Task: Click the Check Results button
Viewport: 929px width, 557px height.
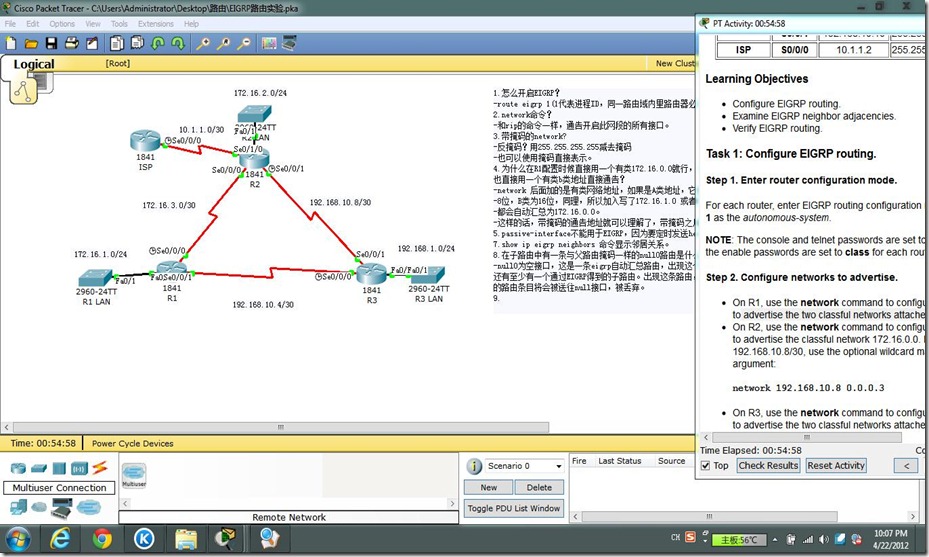Action: pos(768,466)
